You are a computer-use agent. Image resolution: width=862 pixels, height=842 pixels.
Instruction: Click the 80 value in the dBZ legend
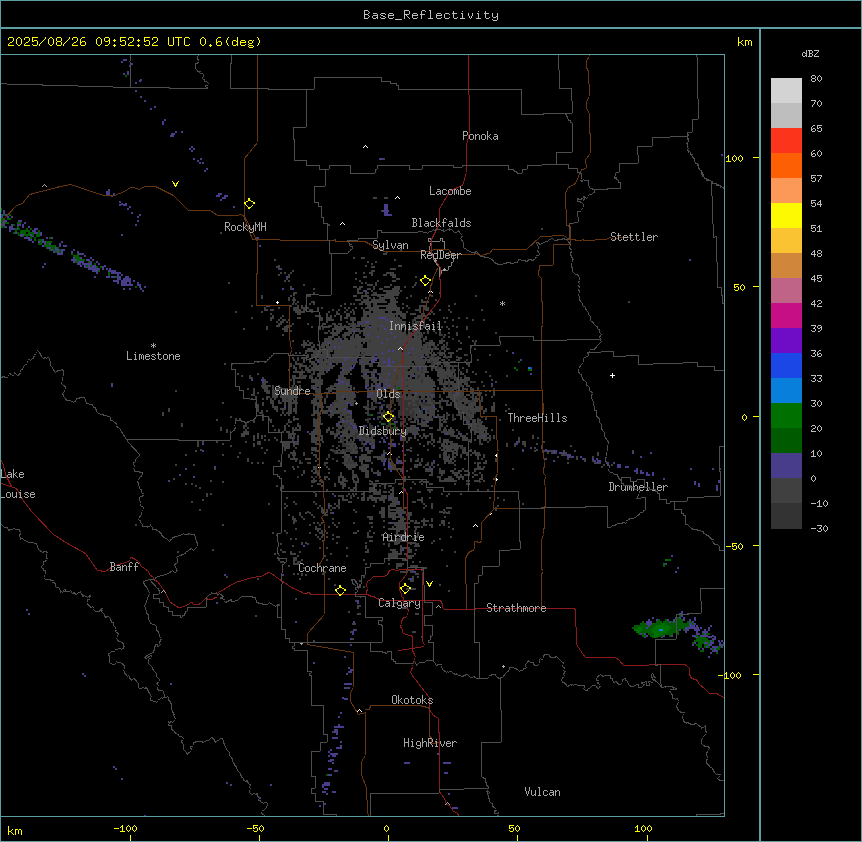[x=816, y=79]
